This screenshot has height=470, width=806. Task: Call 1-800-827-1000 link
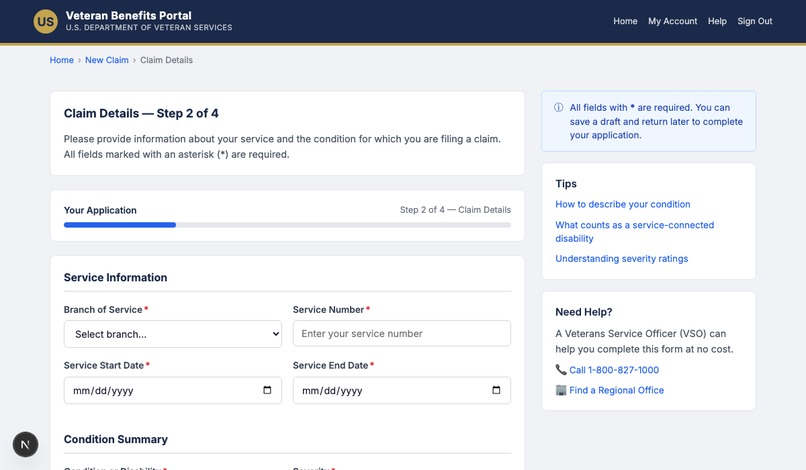pyautogui.click(x=614, y=370)
